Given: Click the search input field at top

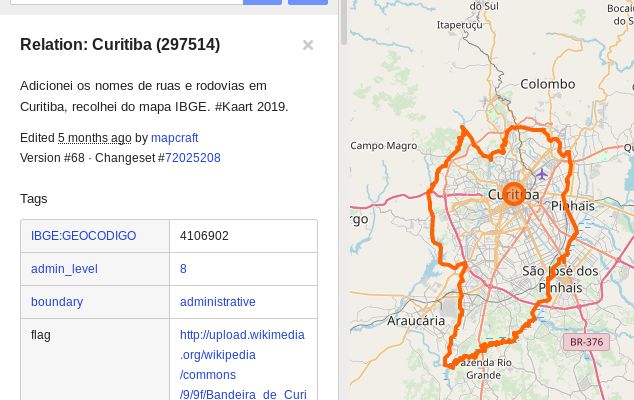Looking at the screenshot, I should [x=126, y=2].
